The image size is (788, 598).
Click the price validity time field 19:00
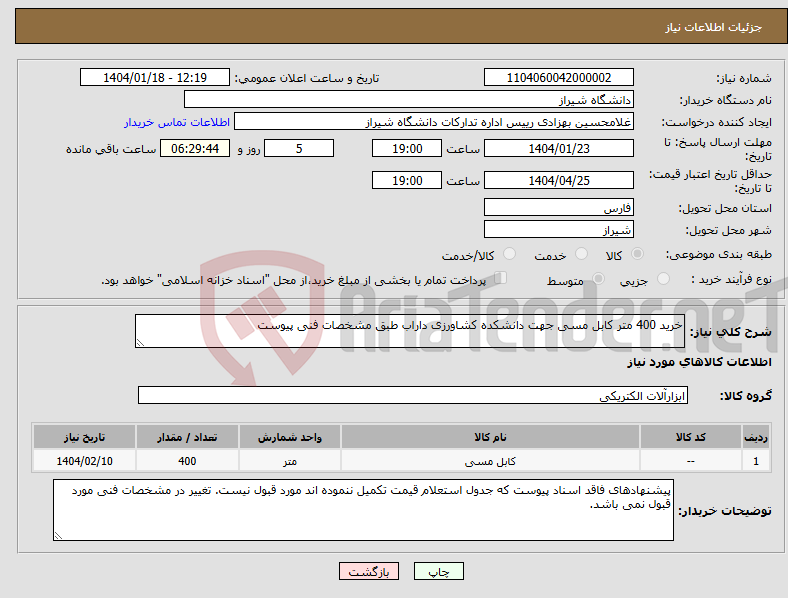point(407,180)
